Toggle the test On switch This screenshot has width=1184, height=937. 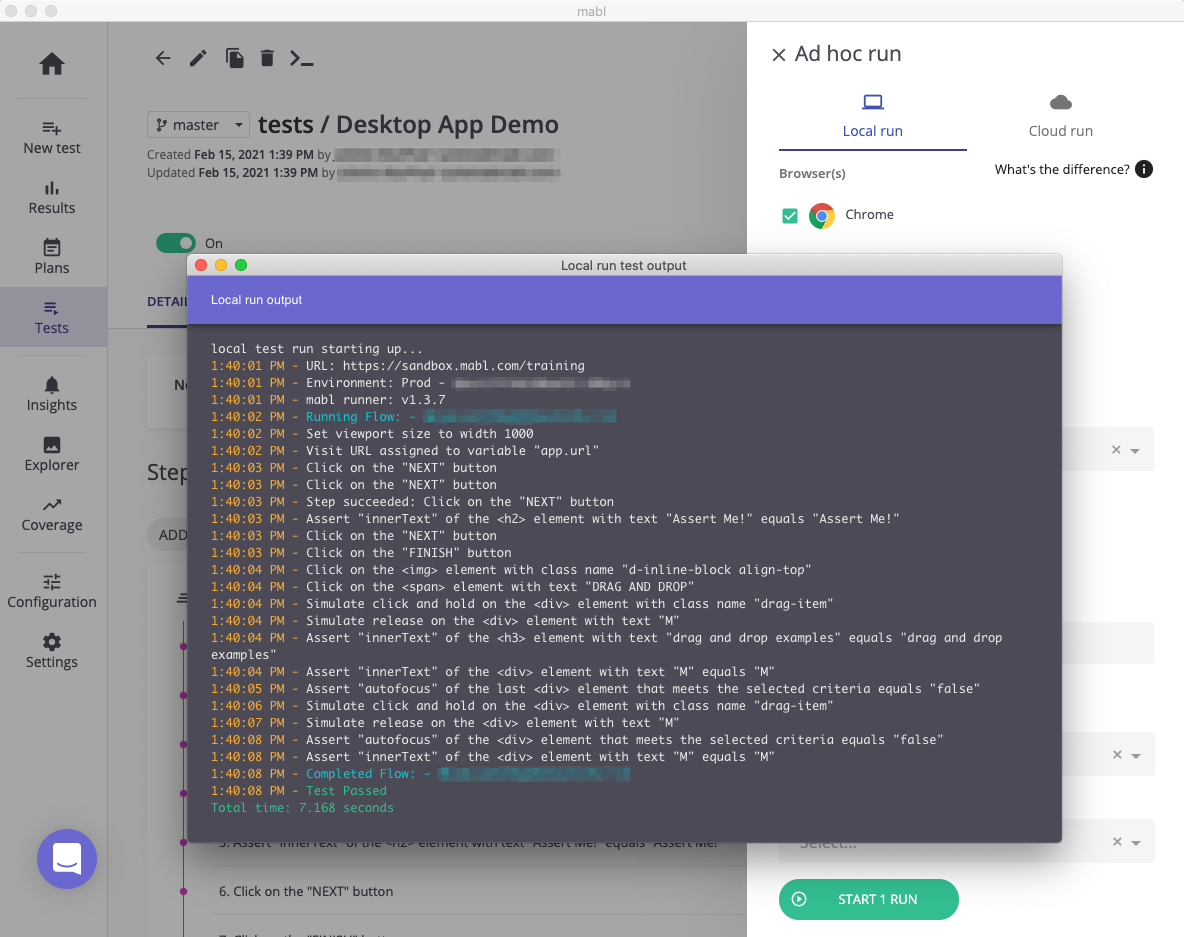point(175,243)
